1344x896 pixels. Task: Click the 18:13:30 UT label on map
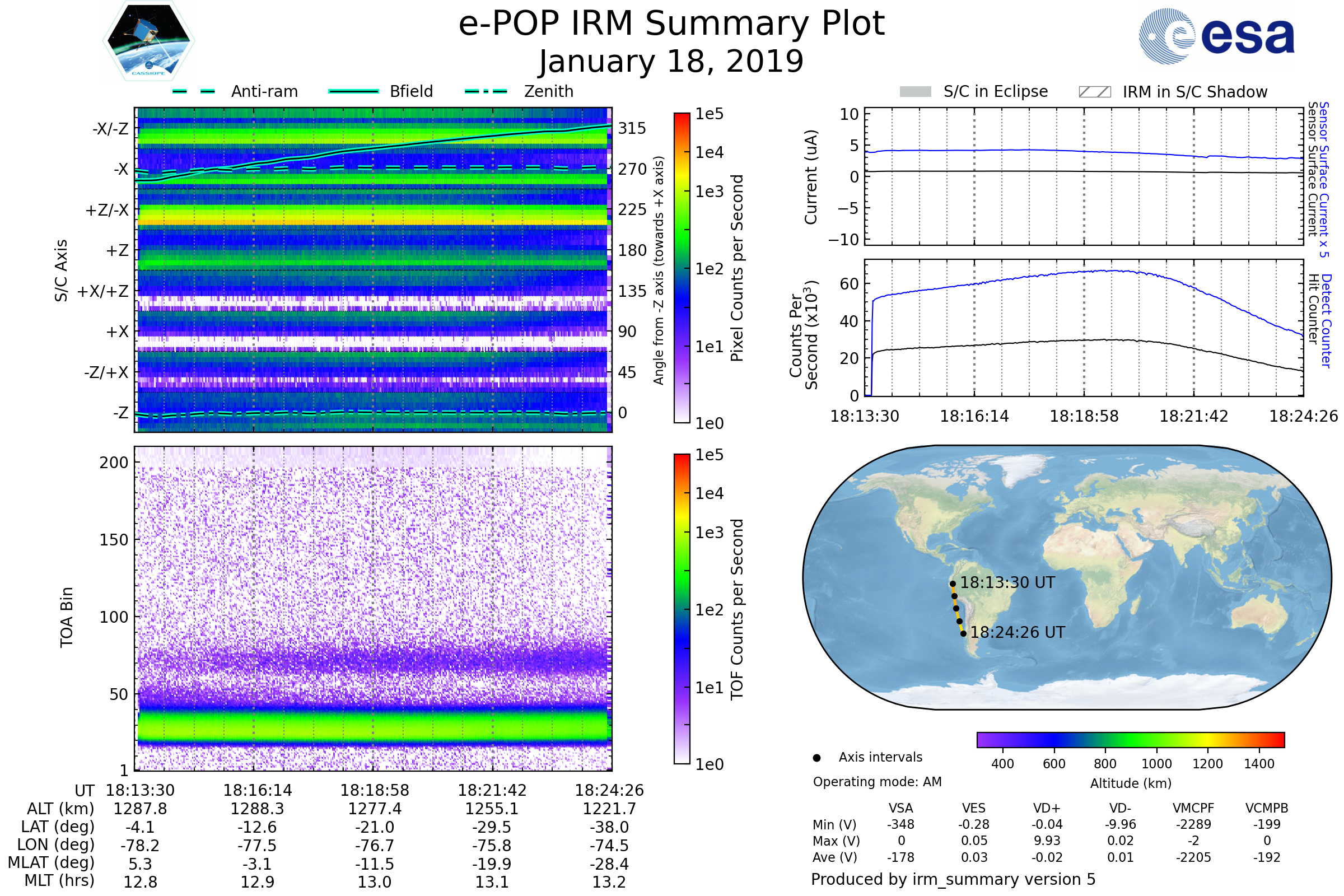[x=1007, y=583]
